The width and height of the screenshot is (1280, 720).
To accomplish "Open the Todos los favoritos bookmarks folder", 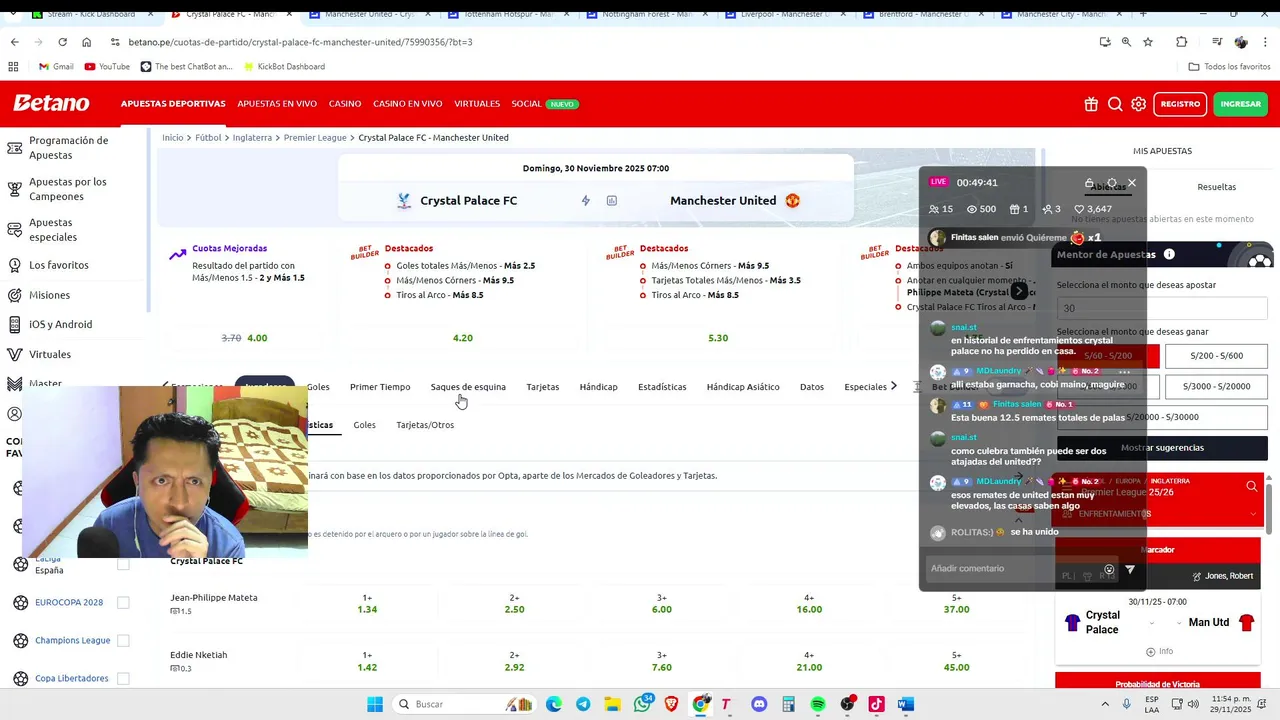I will click(x=1229, y=67).
